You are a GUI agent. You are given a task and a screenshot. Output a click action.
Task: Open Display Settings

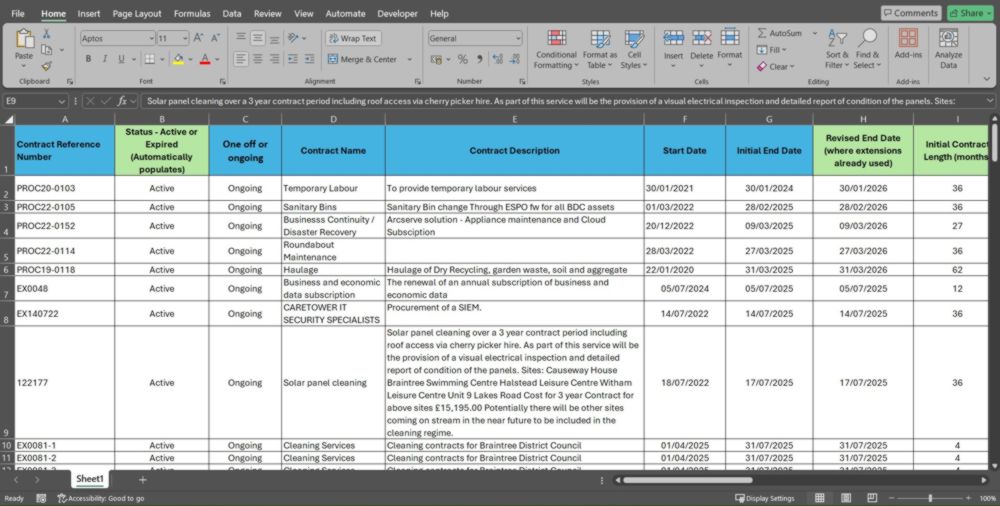[765, 498]
